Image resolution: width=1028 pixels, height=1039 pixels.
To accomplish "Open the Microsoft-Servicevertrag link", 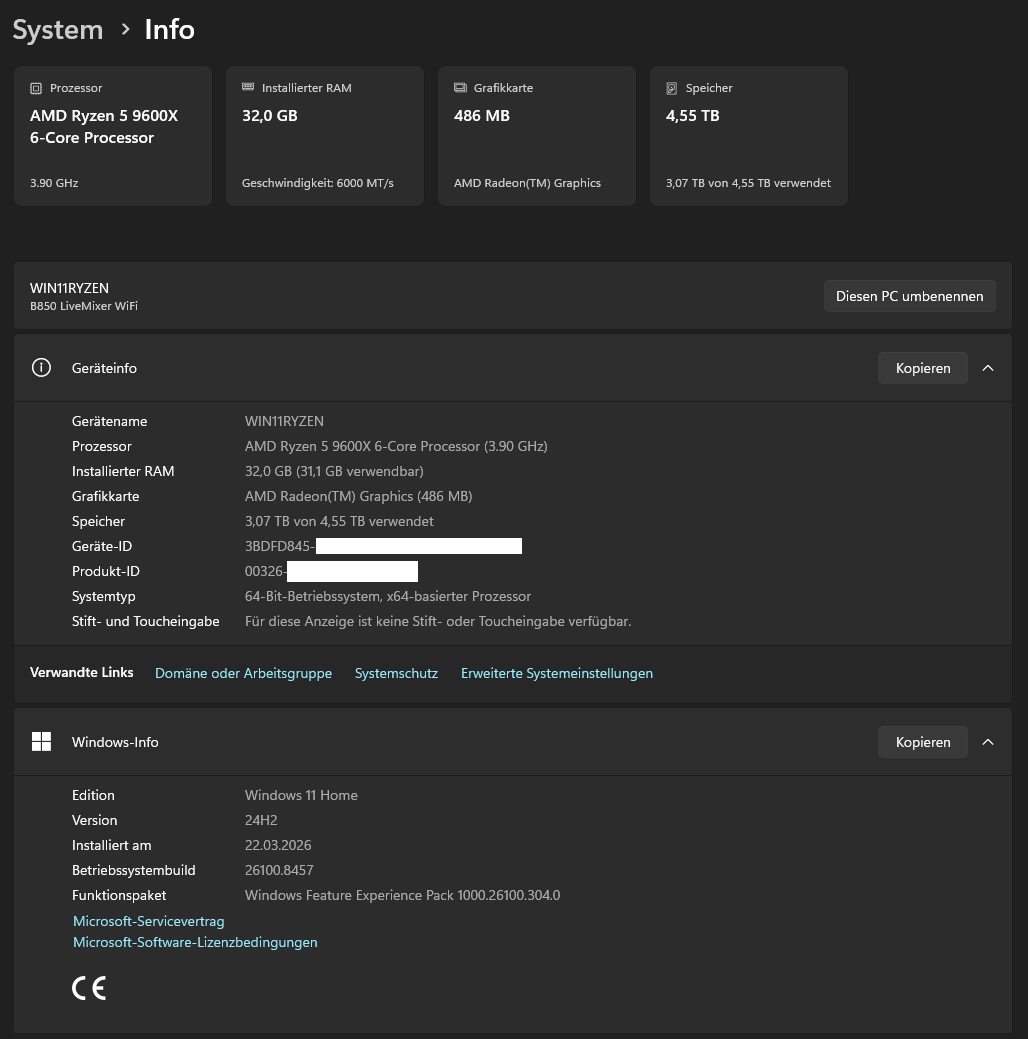I will 148,921.
